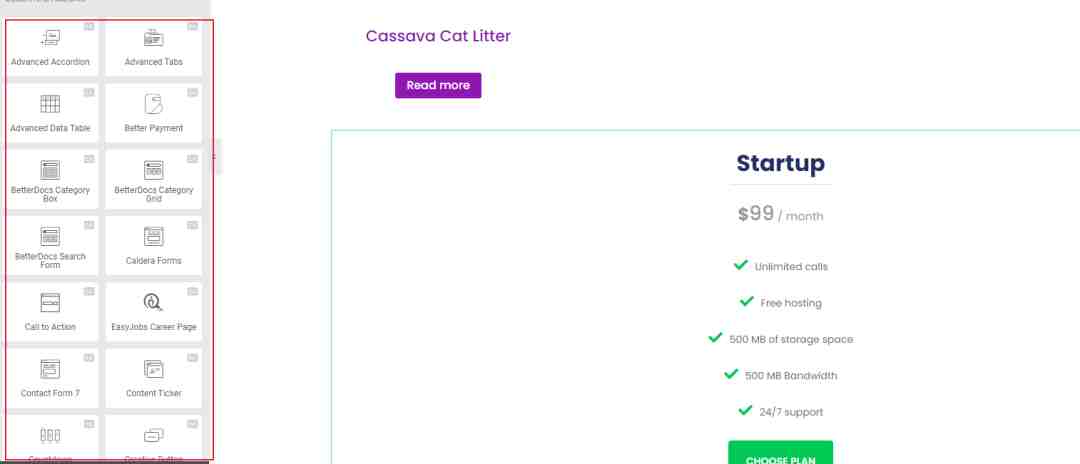This screenshot has height=464, width=1080.
Task: Pick the Advanced Data Table widget
Action: [50, 114]
